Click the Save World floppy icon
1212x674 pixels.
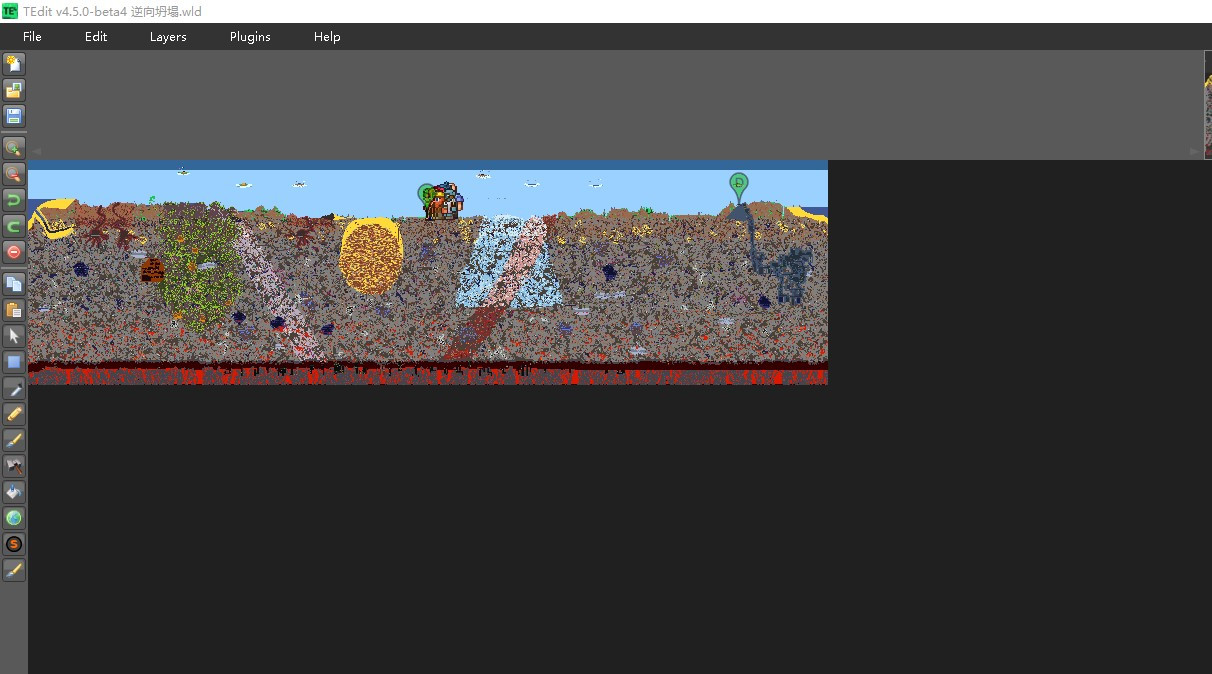[x=14, y=116]
